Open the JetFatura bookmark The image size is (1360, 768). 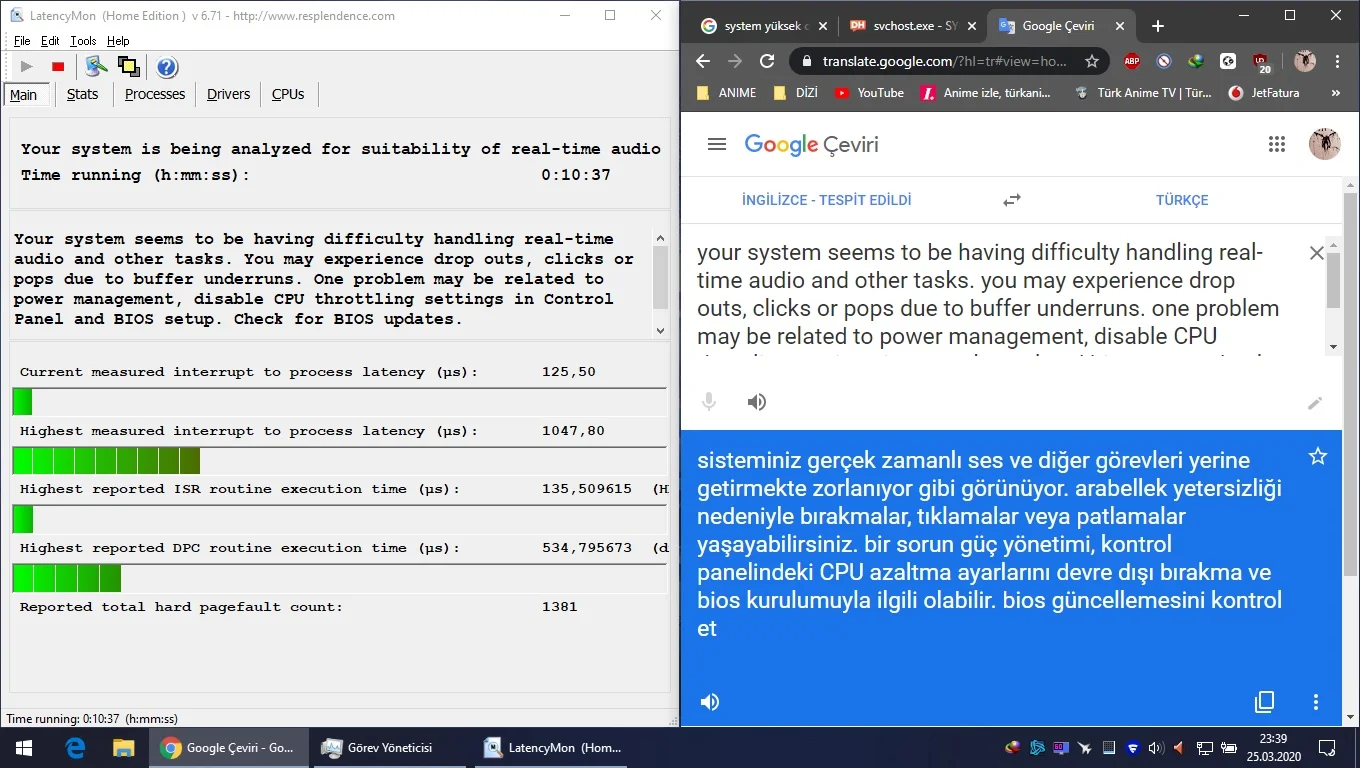[1264, 93]
